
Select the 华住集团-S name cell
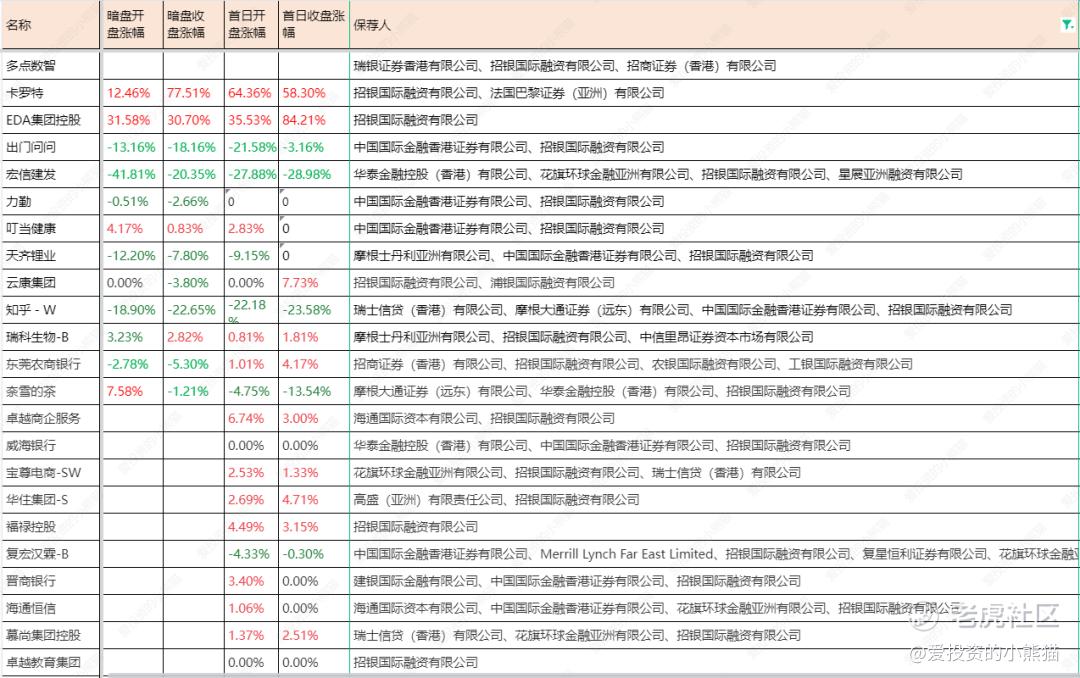pyautogui.click(x=52, y=500)
